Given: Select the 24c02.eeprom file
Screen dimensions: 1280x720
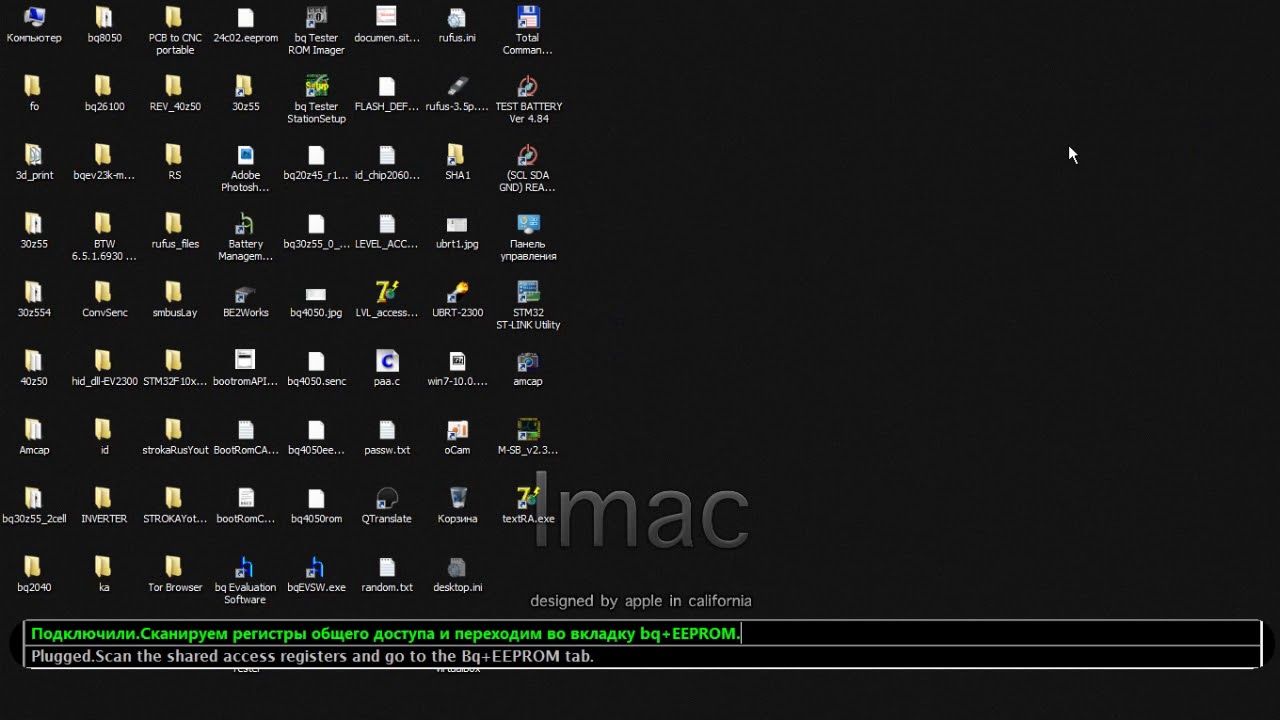Looking at the screenshot, I should [245, 25].
